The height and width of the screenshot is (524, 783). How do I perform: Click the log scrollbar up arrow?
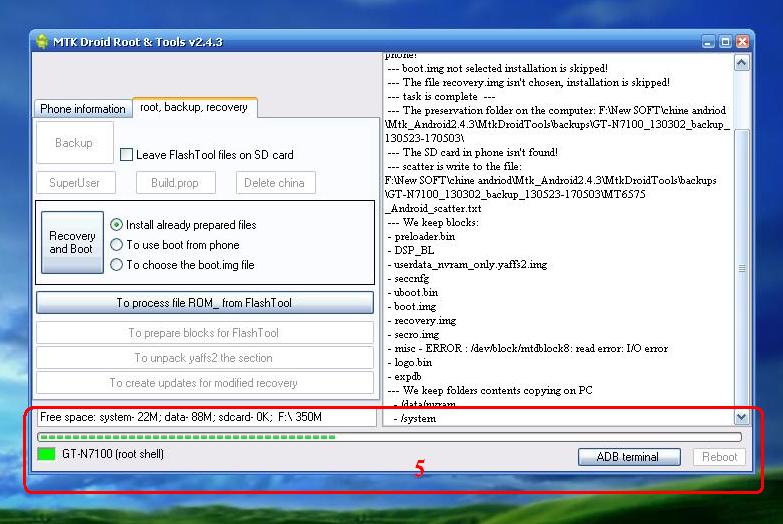742,63
